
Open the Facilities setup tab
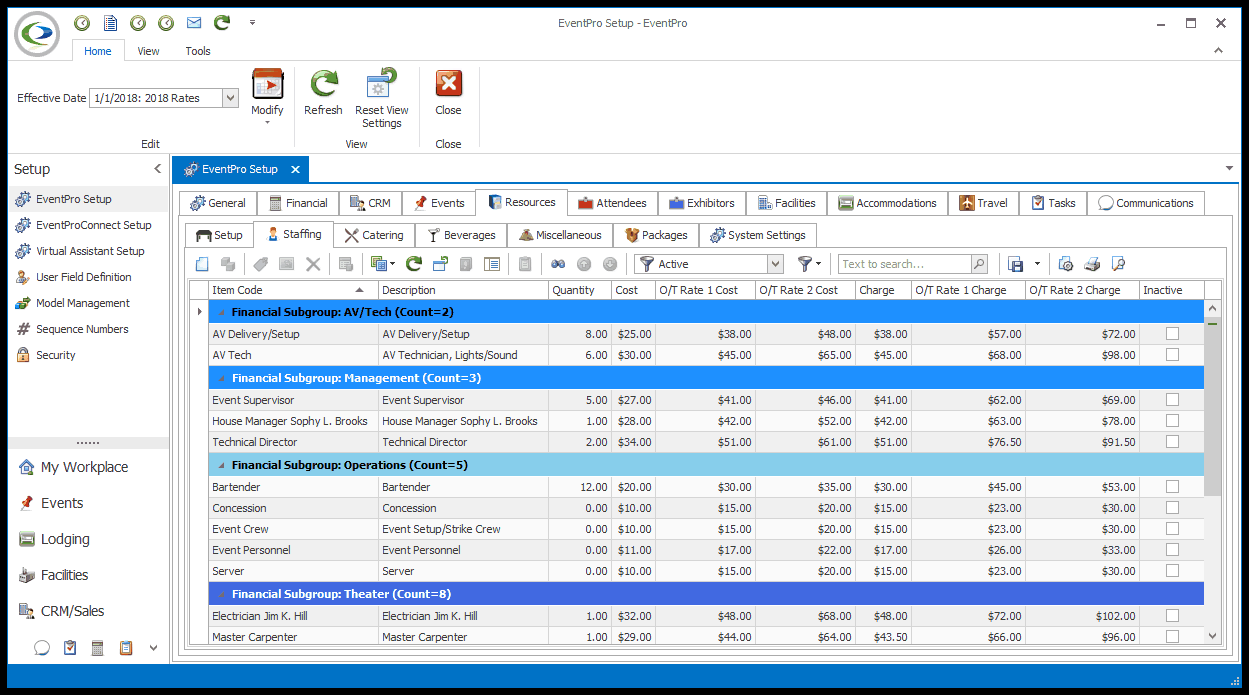[x=786, y=203]
